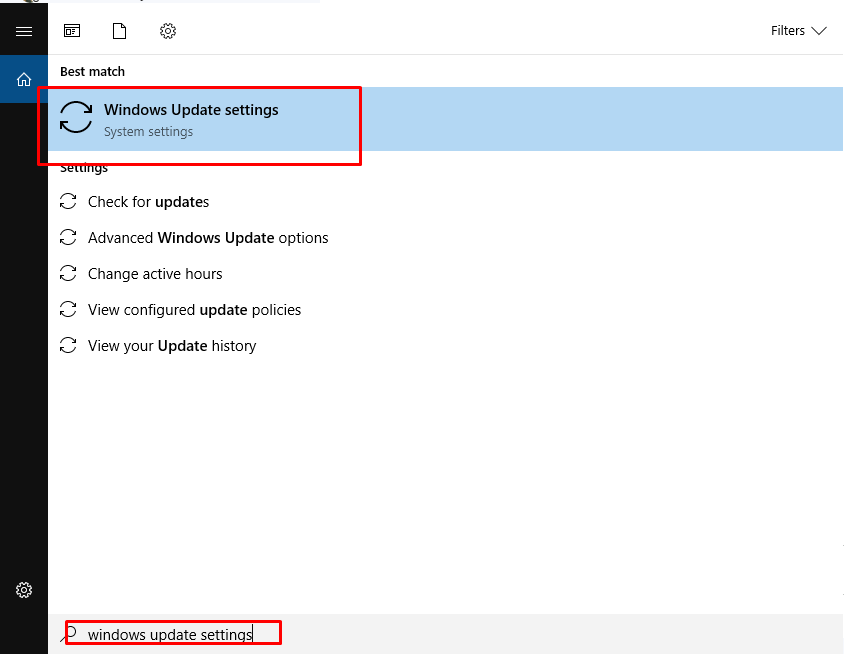Click the sync icon of Windows Update settings
This screenshot has height=654, width=844.
pyautogui.click(x=76, y=117)
